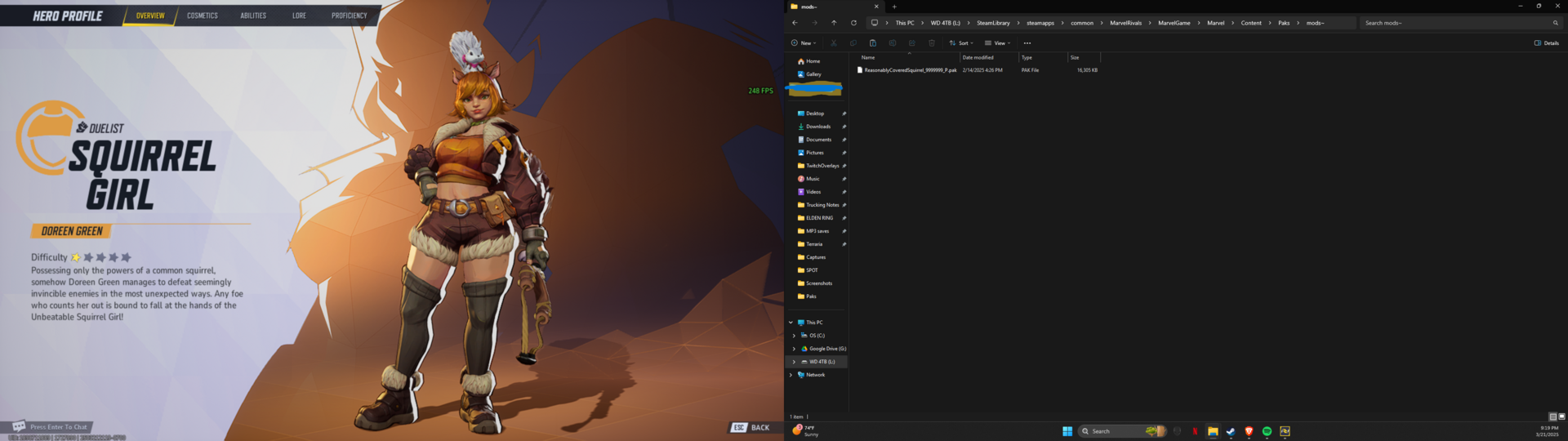This screenshot has height=441, width=1568.
Task: Expand the WD 4TB (L:) drive node
Action: (794, 362)
